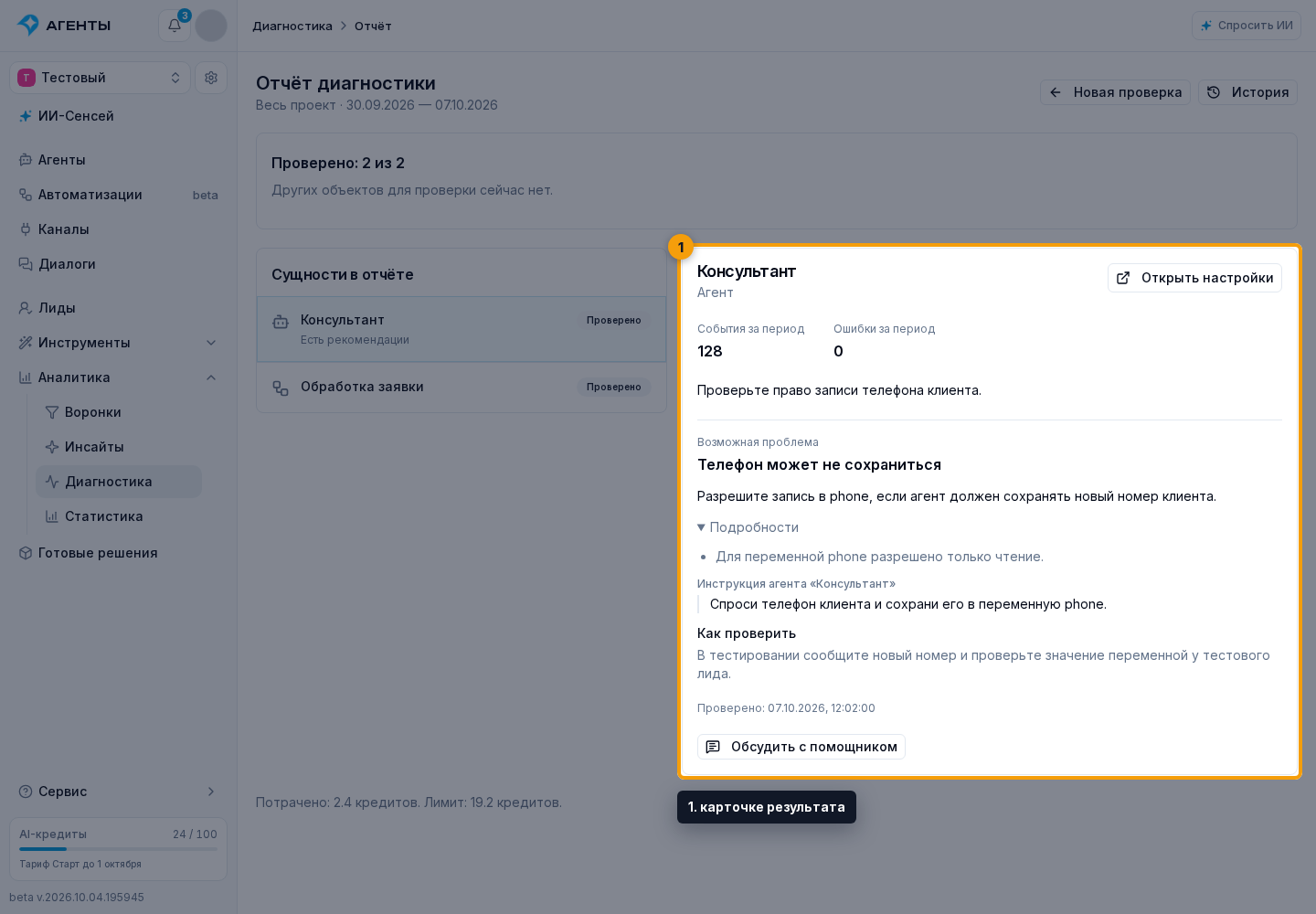
Task: Click the Лиды person icon
Action: pyautogui.click(x=26, y=308)
